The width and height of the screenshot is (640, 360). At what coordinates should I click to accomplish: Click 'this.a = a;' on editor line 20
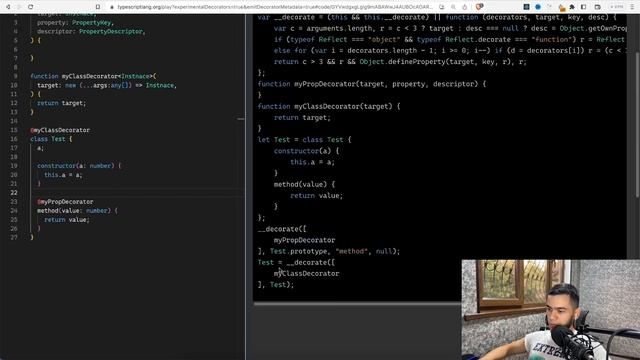pyautogui.click(x=63, y=175)
